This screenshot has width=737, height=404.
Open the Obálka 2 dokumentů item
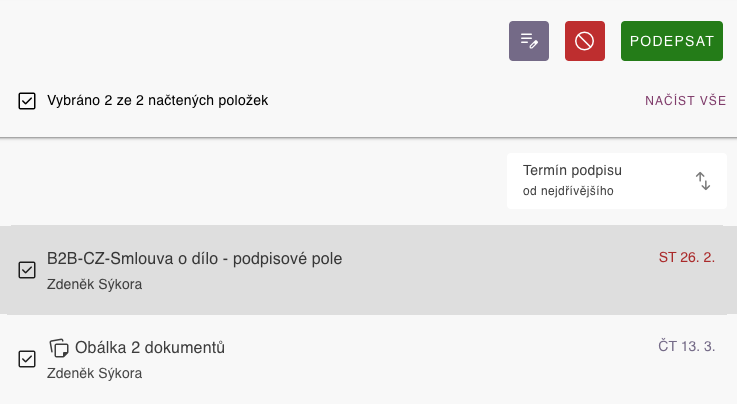tap(150, 348)
